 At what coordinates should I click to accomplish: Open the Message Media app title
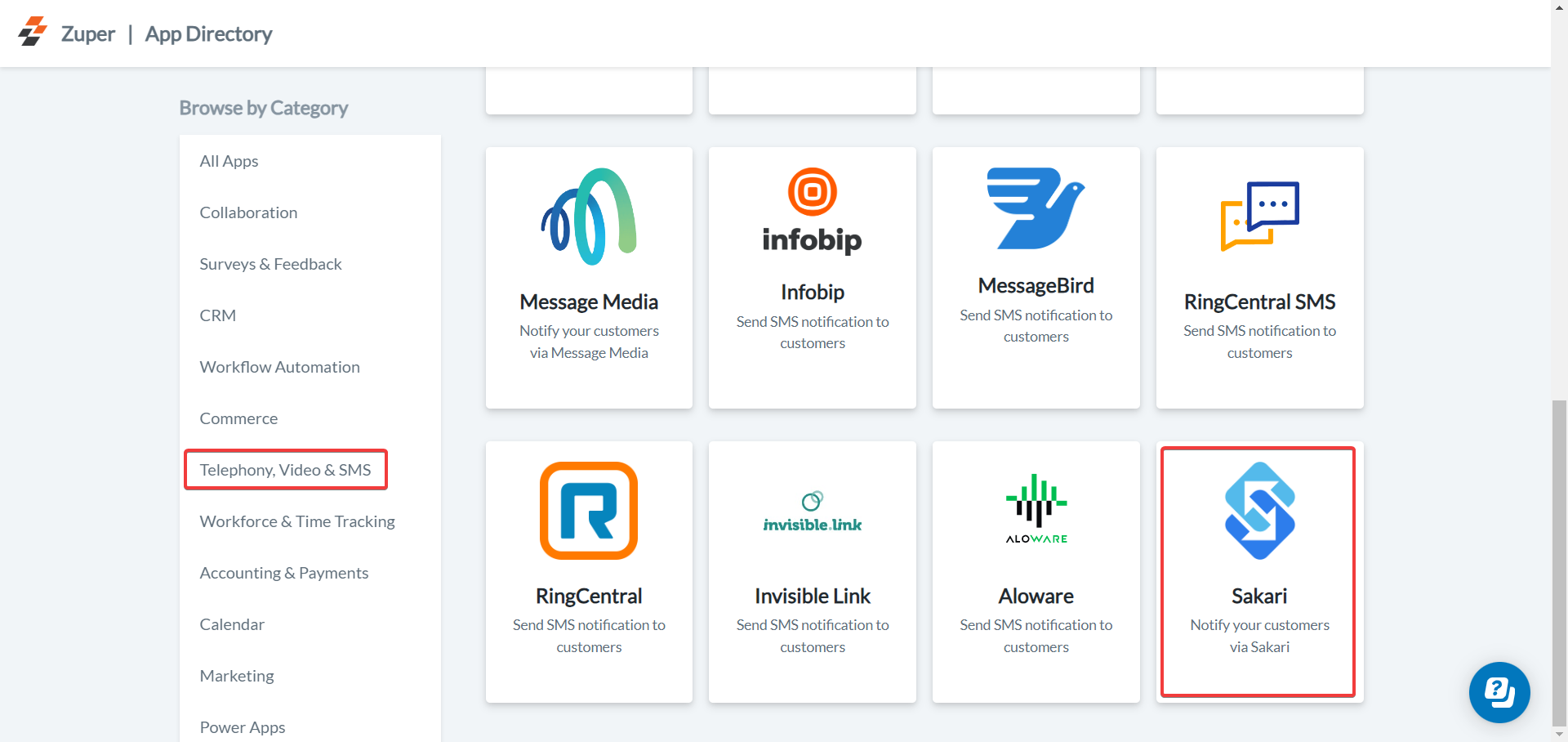tap(589, 302)
